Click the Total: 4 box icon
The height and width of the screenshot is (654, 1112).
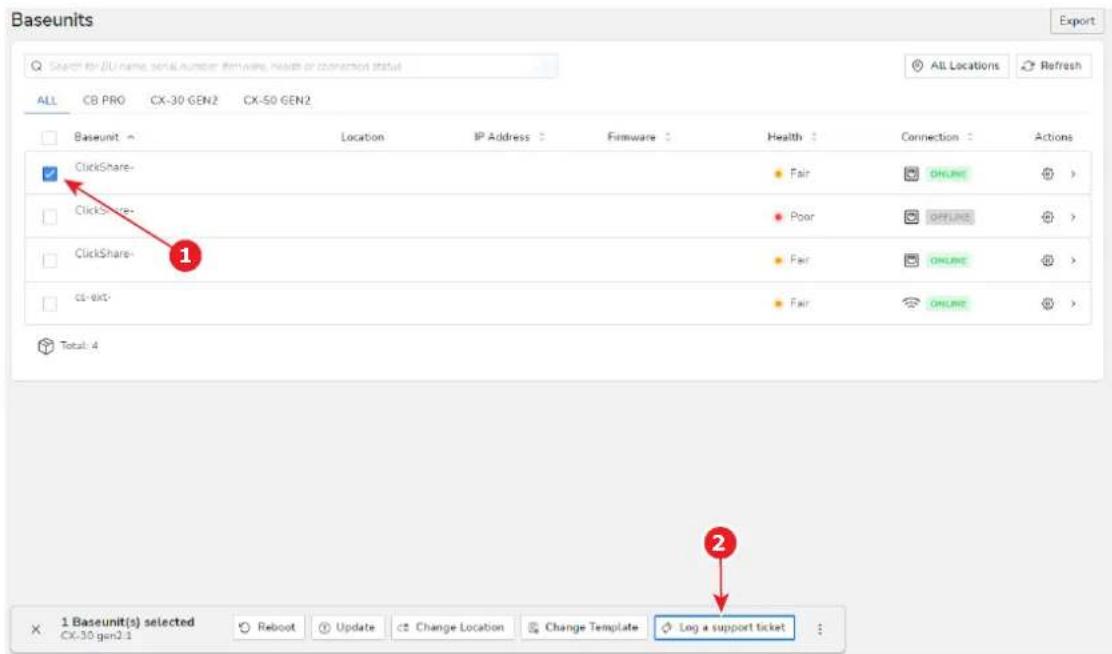point(45,346)
